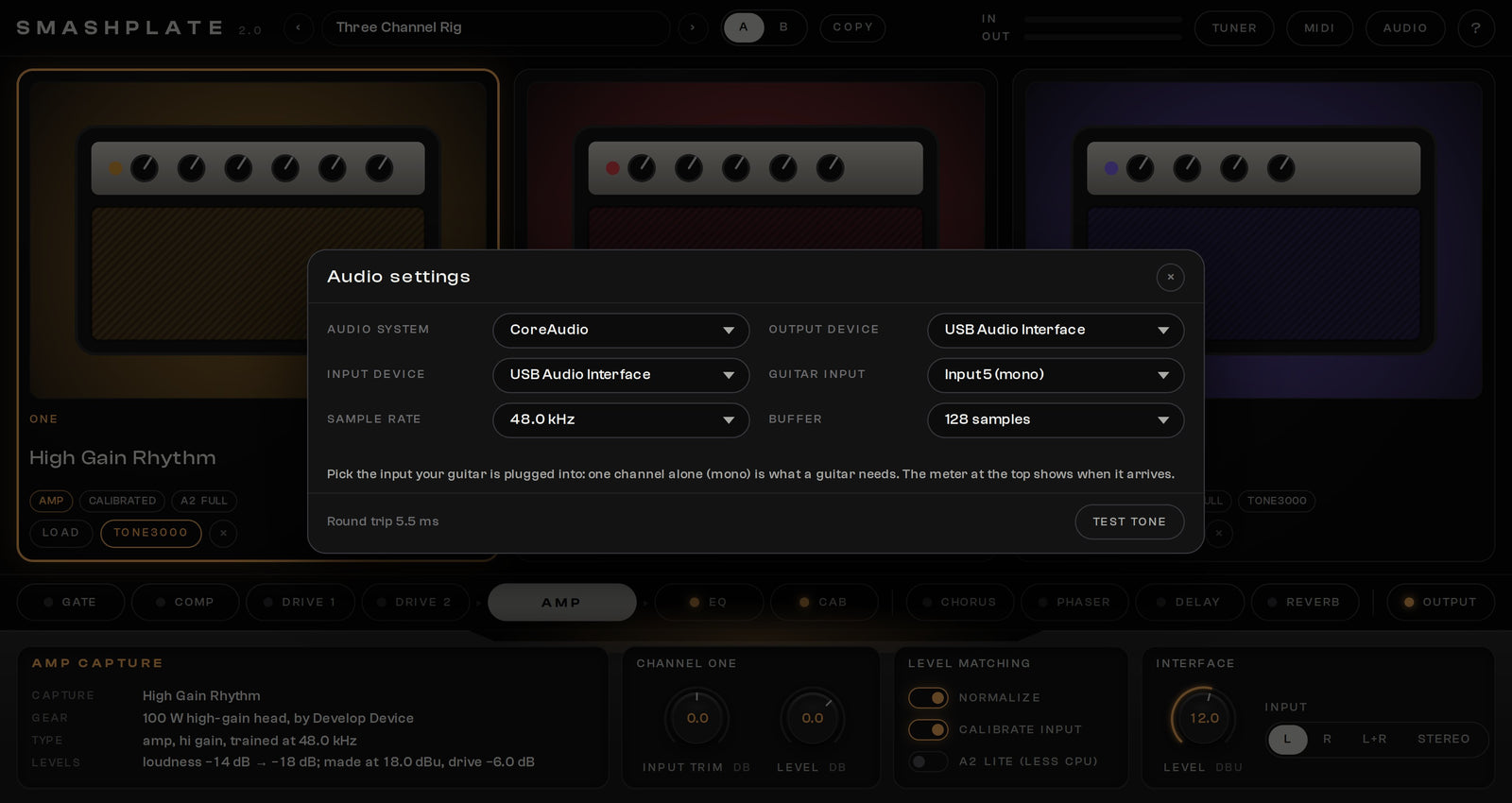Open the Output Device dropdown

coord(1056,331)
